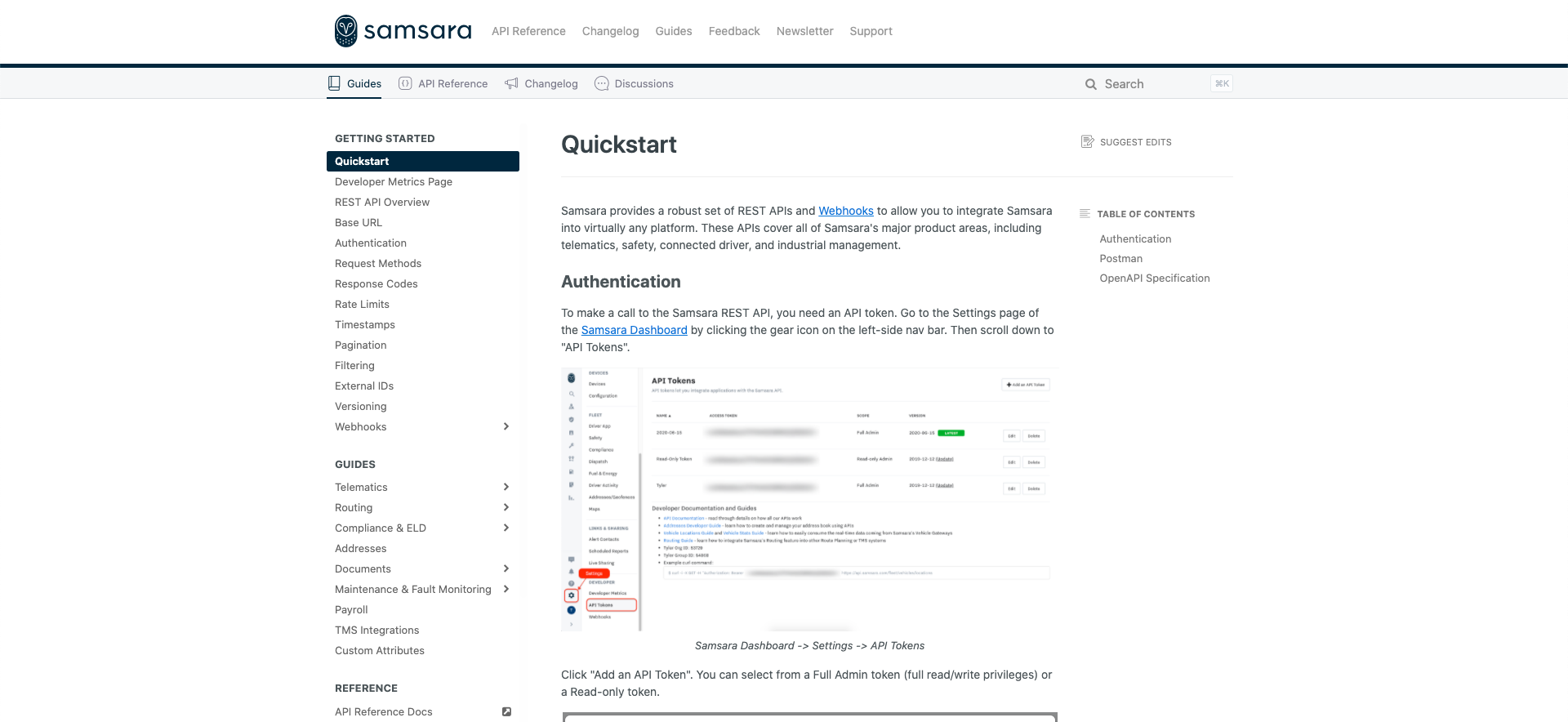Screen dimensions: 1568x722
Task: Expand the Webhooks sidebar section
Action: (506, 426)
